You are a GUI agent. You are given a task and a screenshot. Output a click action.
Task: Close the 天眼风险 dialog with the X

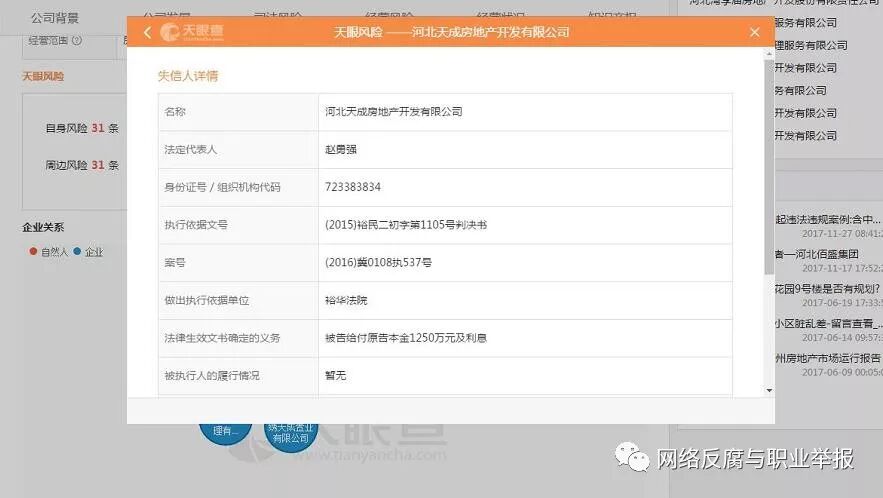pos(755,32)
